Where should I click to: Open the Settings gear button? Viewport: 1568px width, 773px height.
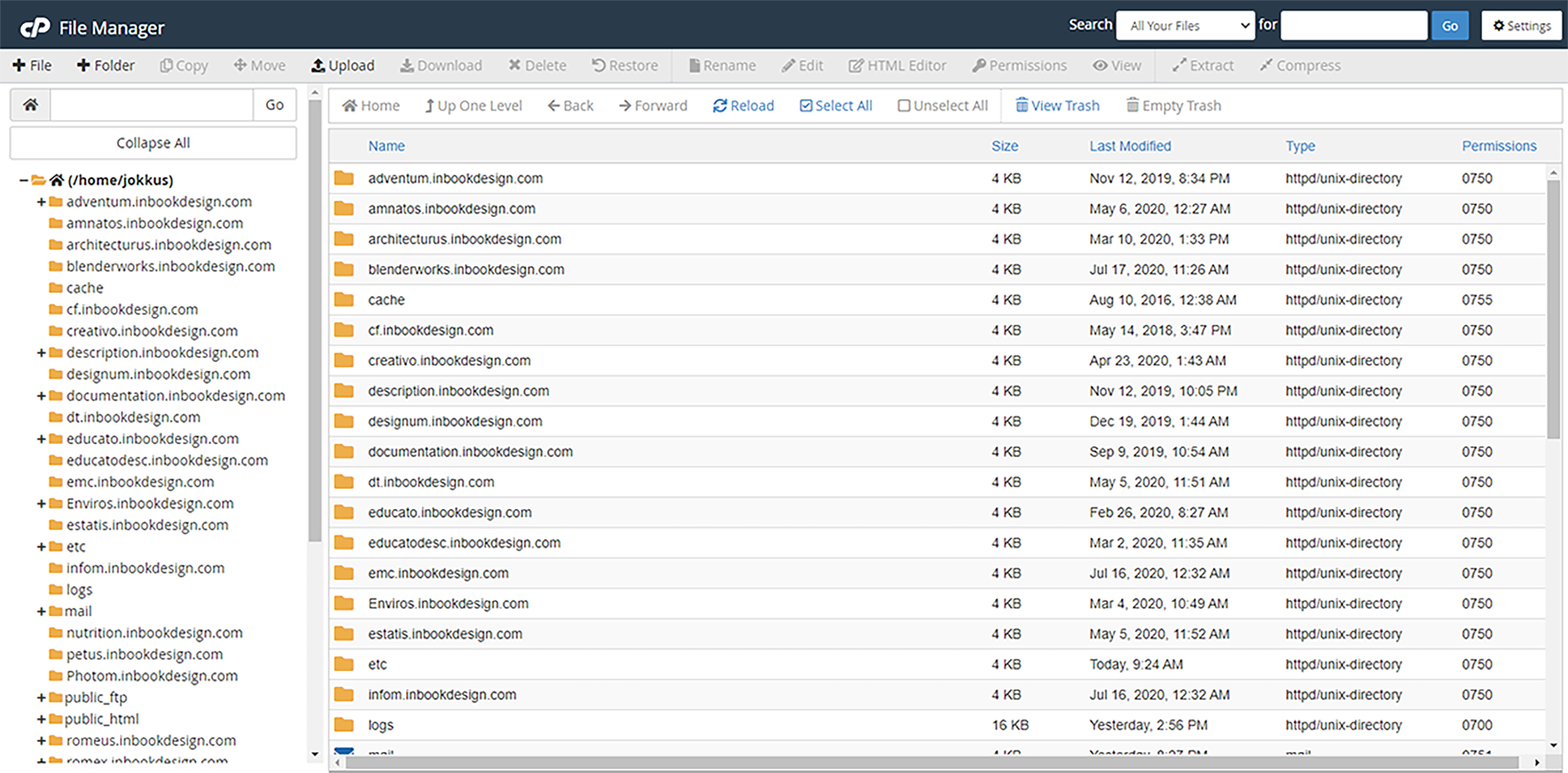1521,26
